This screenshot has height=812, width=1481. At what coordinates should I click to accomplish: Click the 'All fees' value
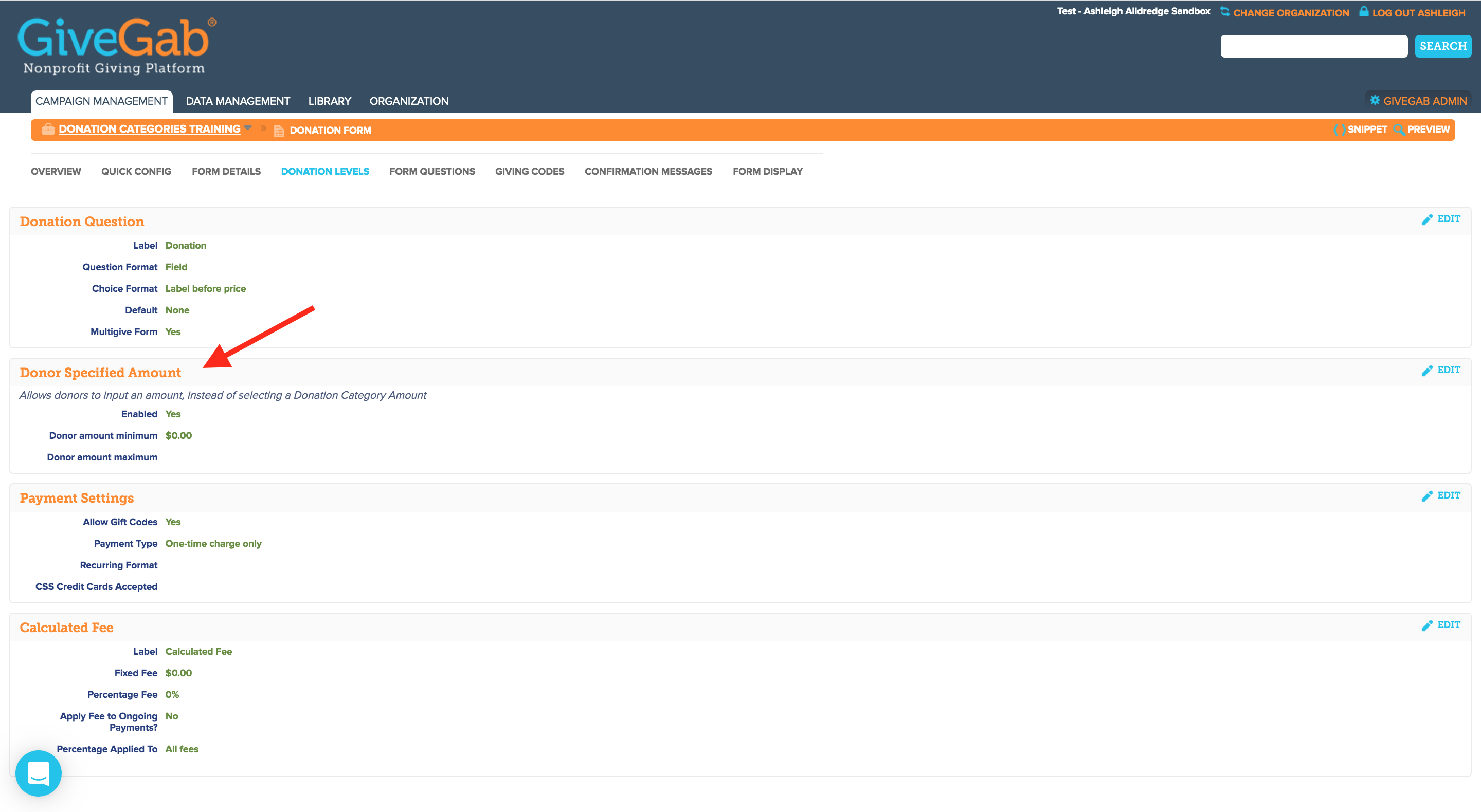(x=182, y=749)
